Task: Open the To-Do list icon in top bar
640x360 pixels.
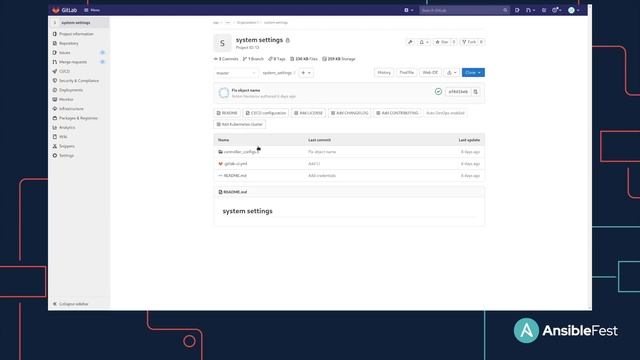Action: coord(544,10)
